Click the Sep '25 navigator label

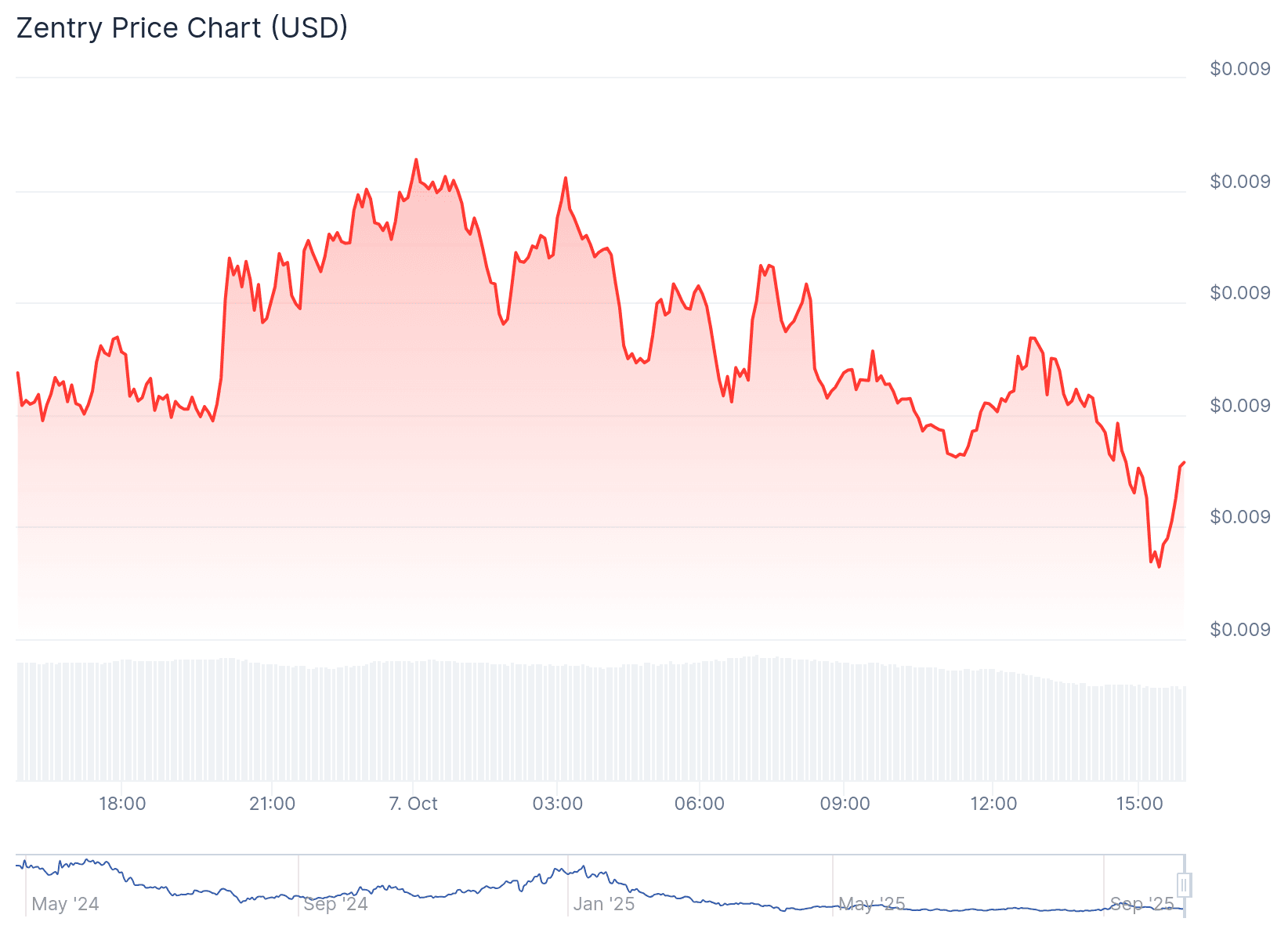(1142, 904)
